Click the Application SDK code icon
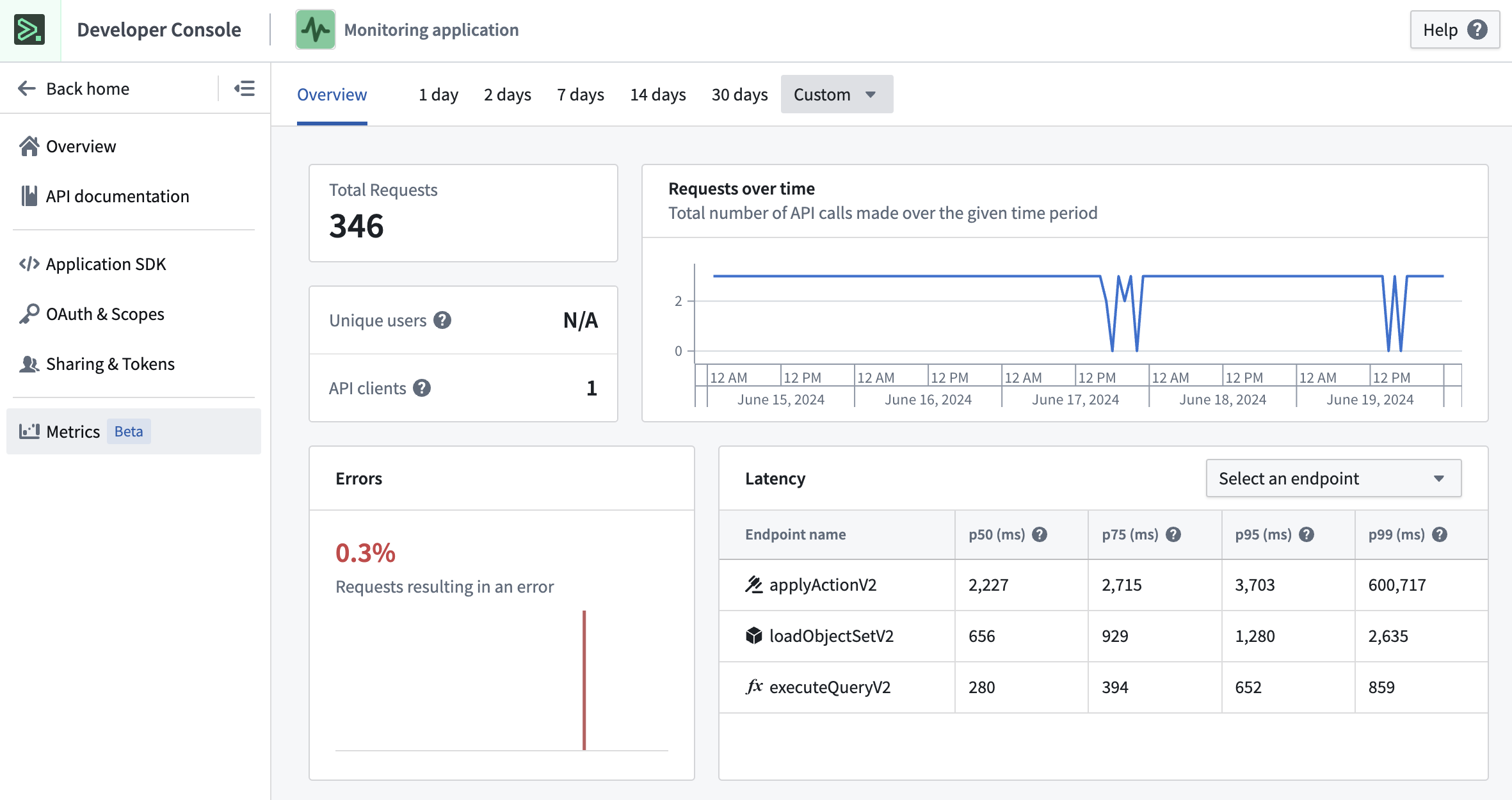This screenshot has width=1512, height=800. click(x=29, y=264)
